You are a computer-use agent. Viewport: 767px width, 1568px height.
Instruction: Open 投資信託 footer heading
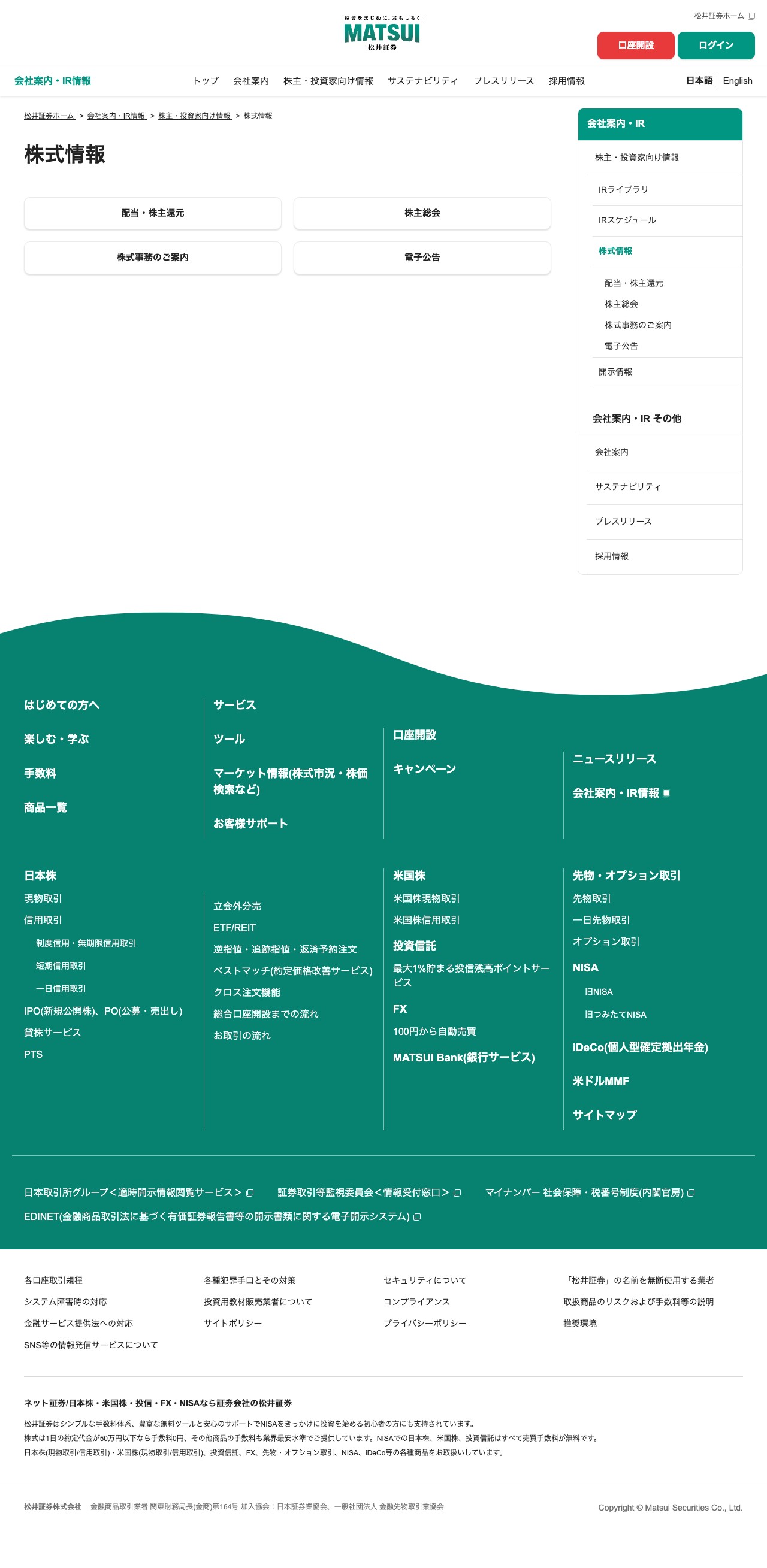coord(414,946)
